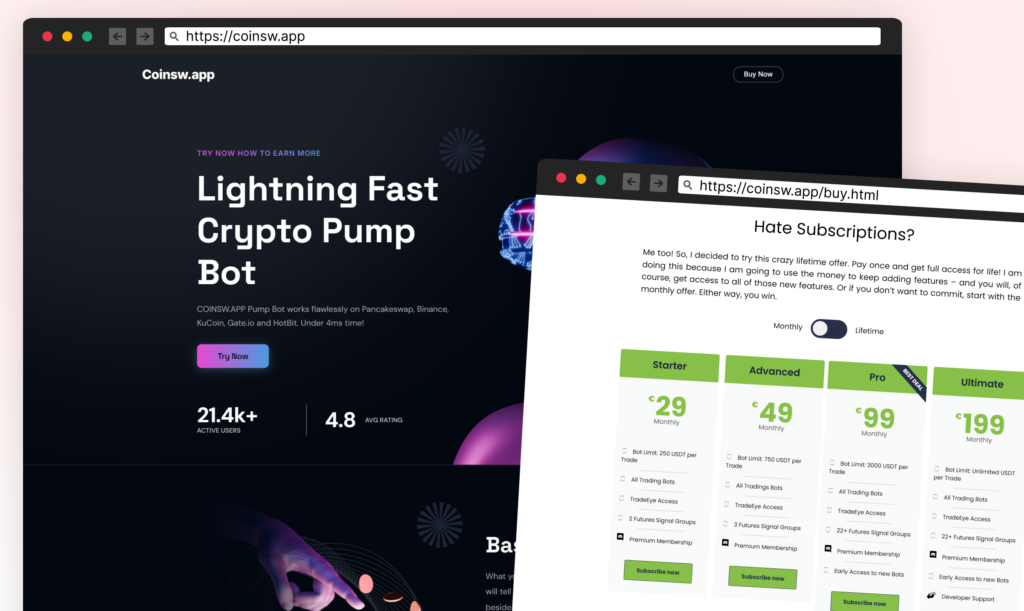The width and height of the screenshot is (1024, 611).
Task: Select the Starter plan header
Action: [x=669, y=365]
